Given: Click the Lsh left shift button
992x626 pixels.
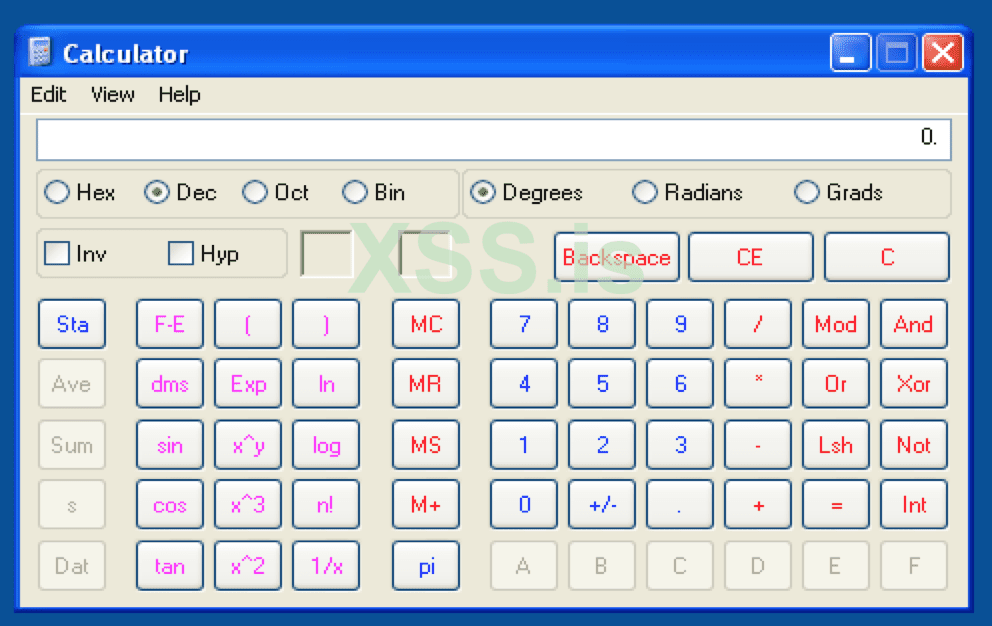Looking at the screenshot, I should pyautogui.click(x=836, y=445).
